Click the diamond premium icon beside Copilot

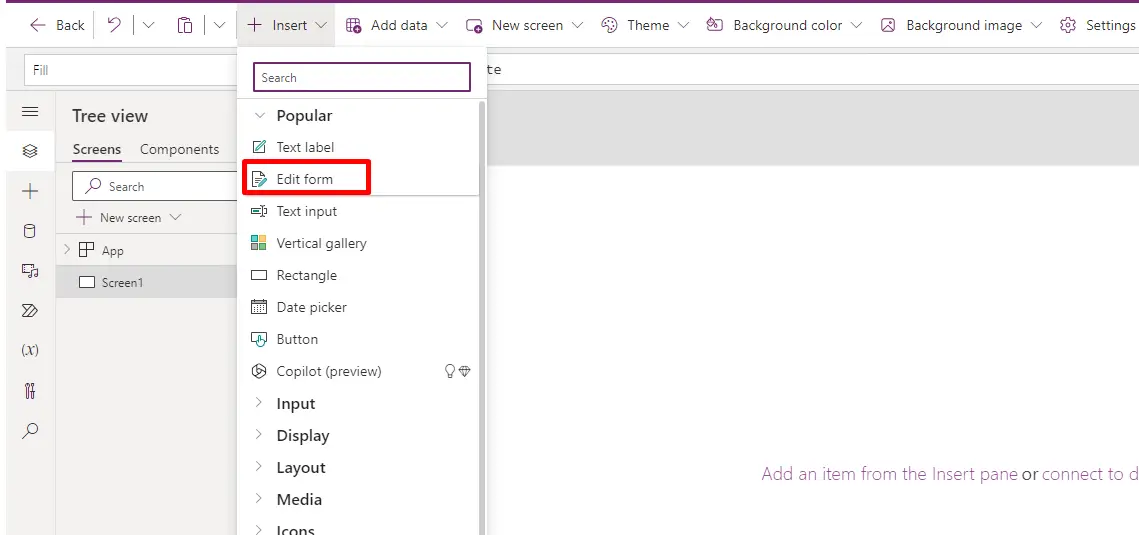click(465, 372)
